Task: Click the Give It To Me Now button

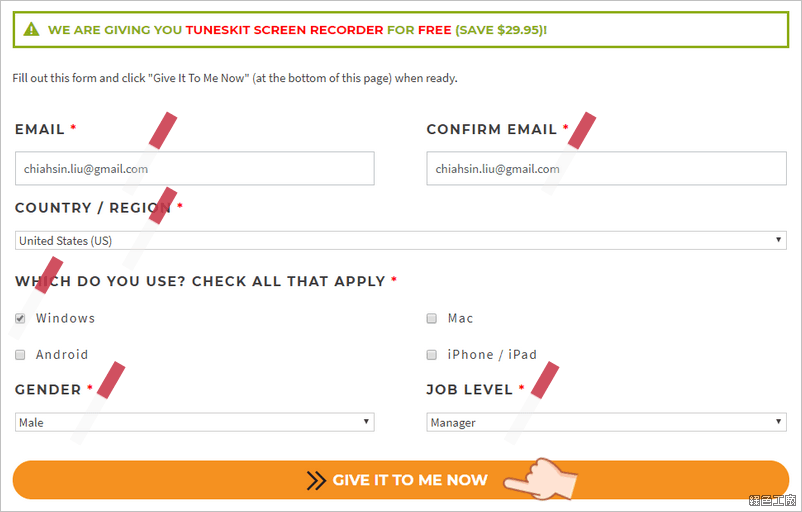Action: pos(400,480)
